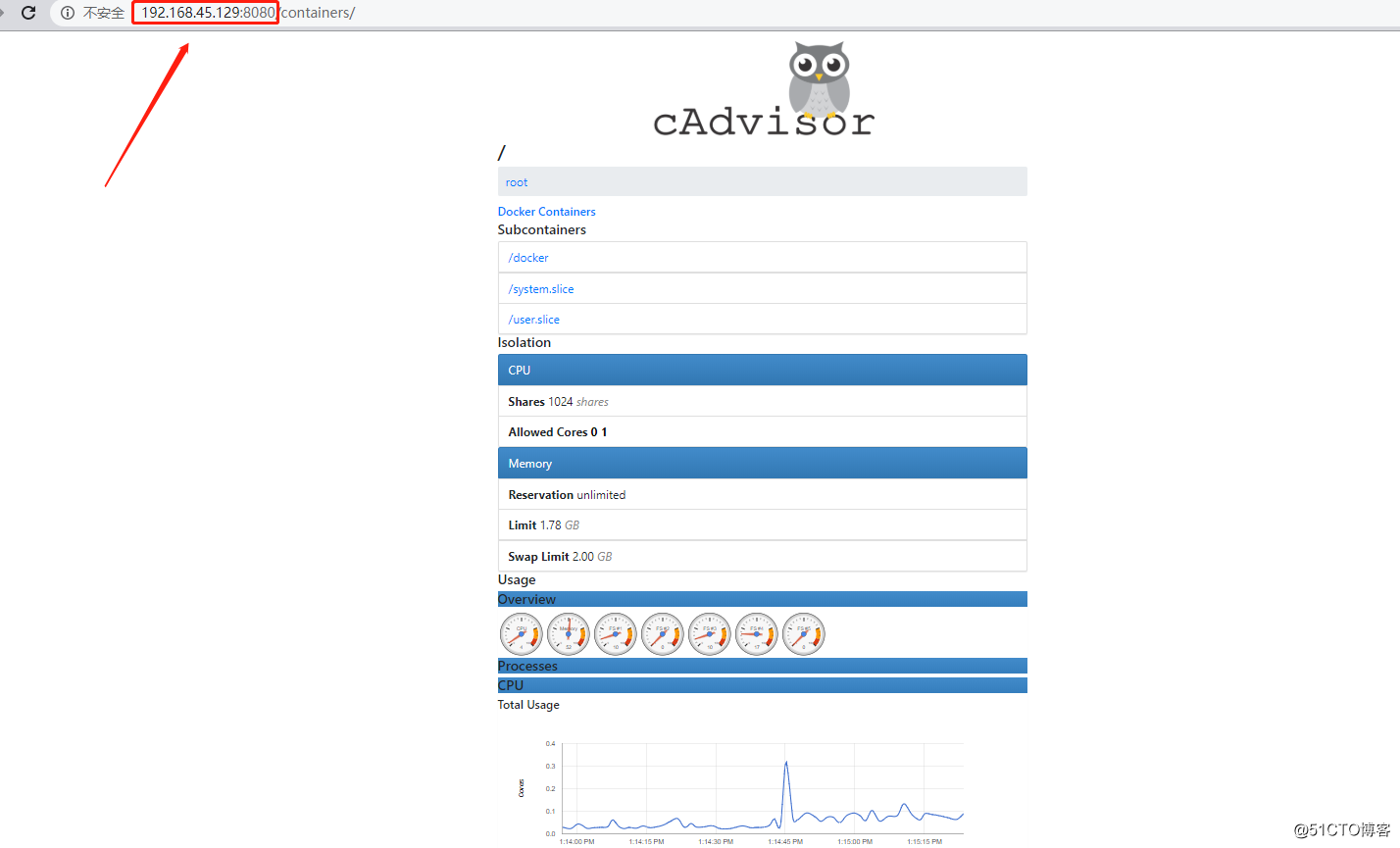Click the Processes section header

tap(762, 666)
